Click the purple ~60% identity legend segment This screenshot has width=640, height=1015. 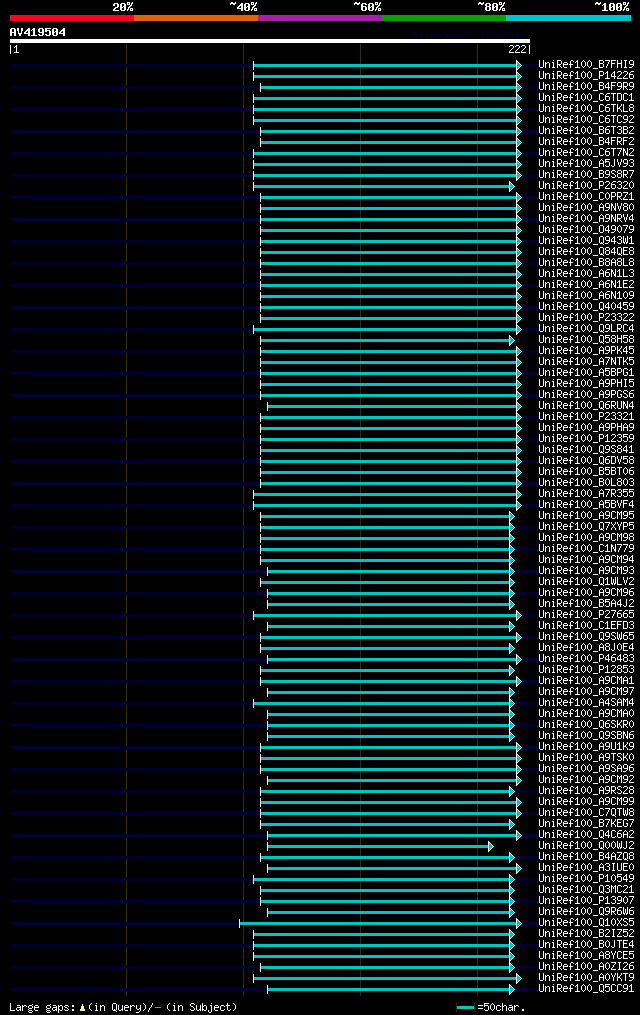point(320,18)
